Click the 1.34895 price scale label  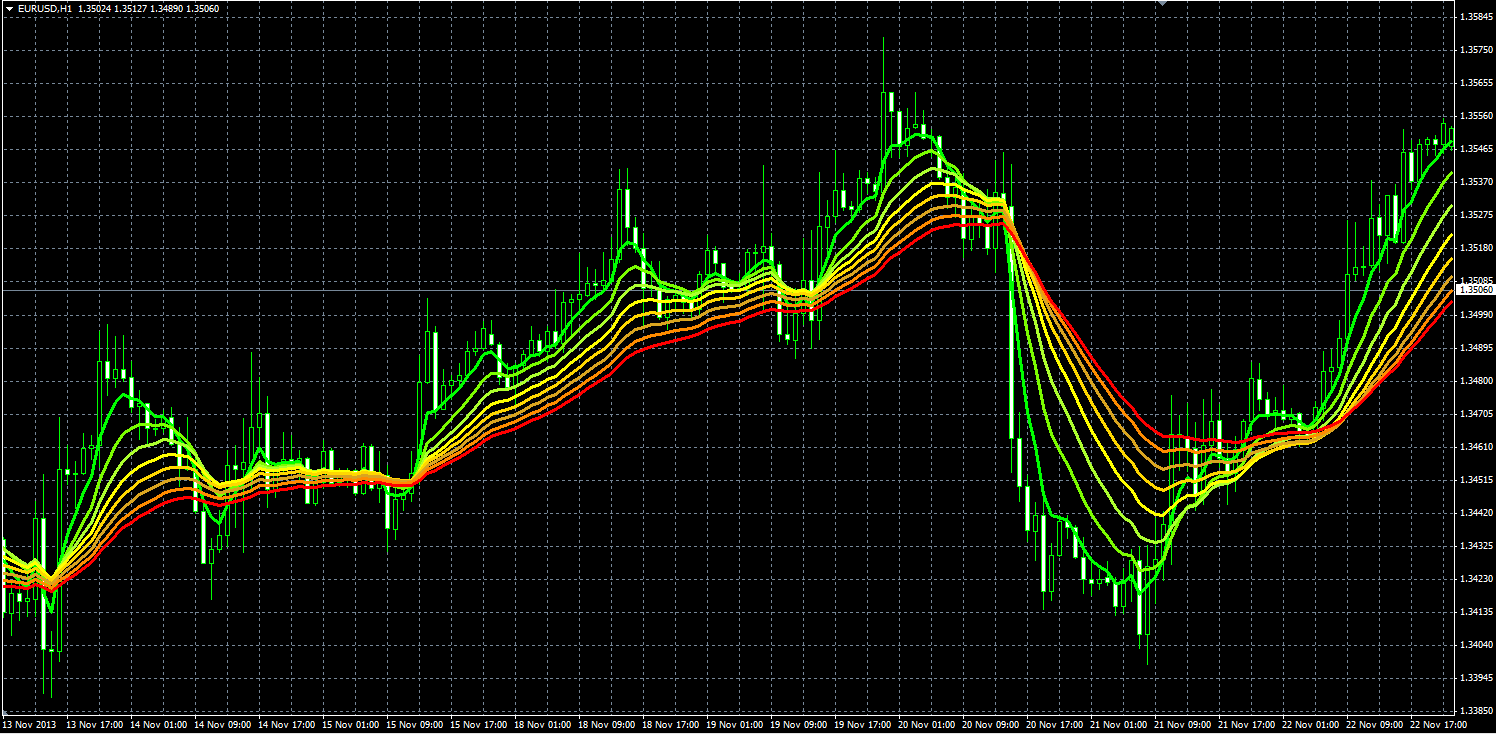coord(1476,348)
